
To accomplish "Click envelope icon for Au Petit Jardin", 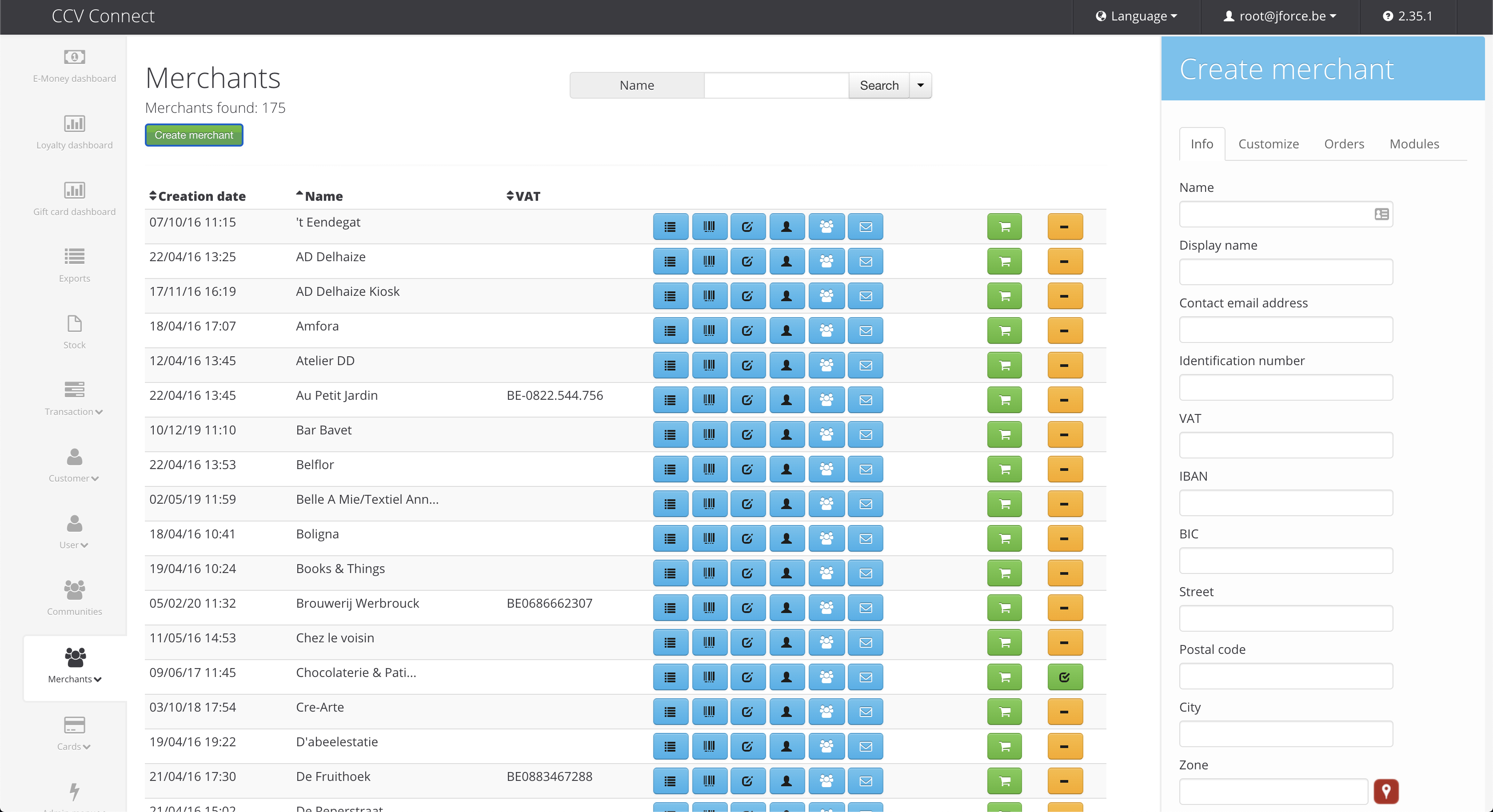I will tap(865, 400).
